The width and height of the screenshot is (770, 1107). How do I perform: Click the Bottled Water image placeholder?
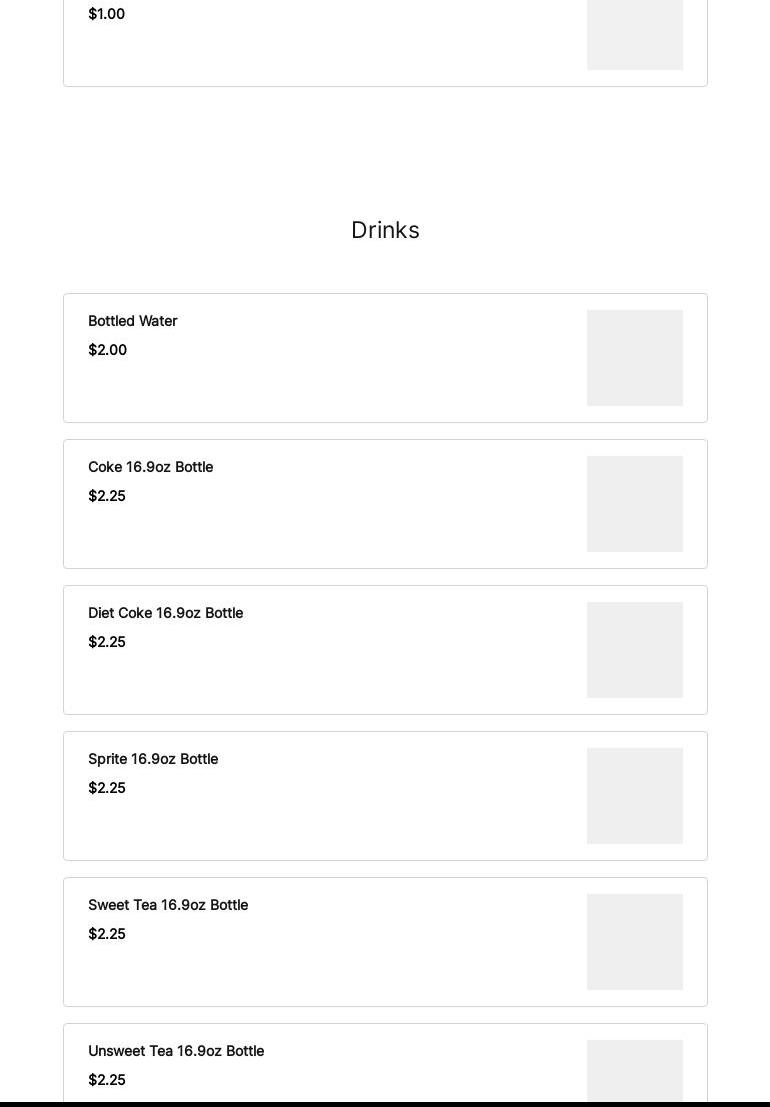635,358
